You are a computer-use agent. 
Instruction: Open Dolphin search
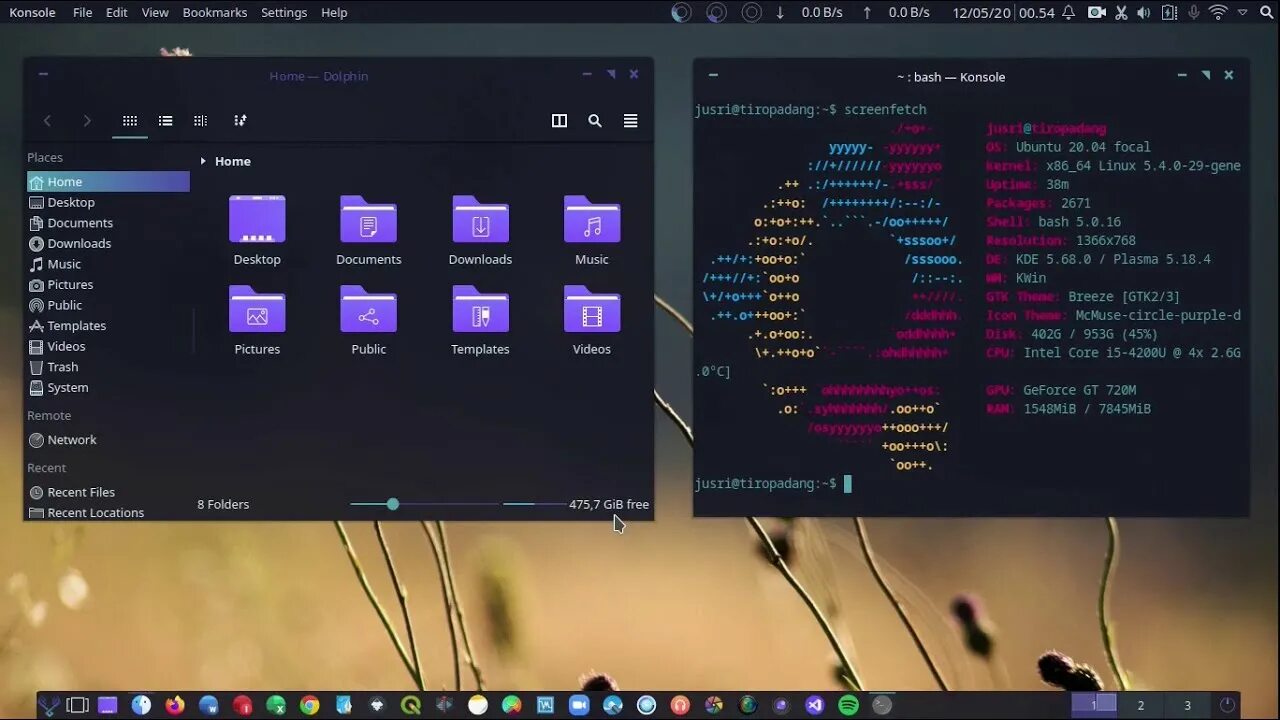[x=595, y=121]
